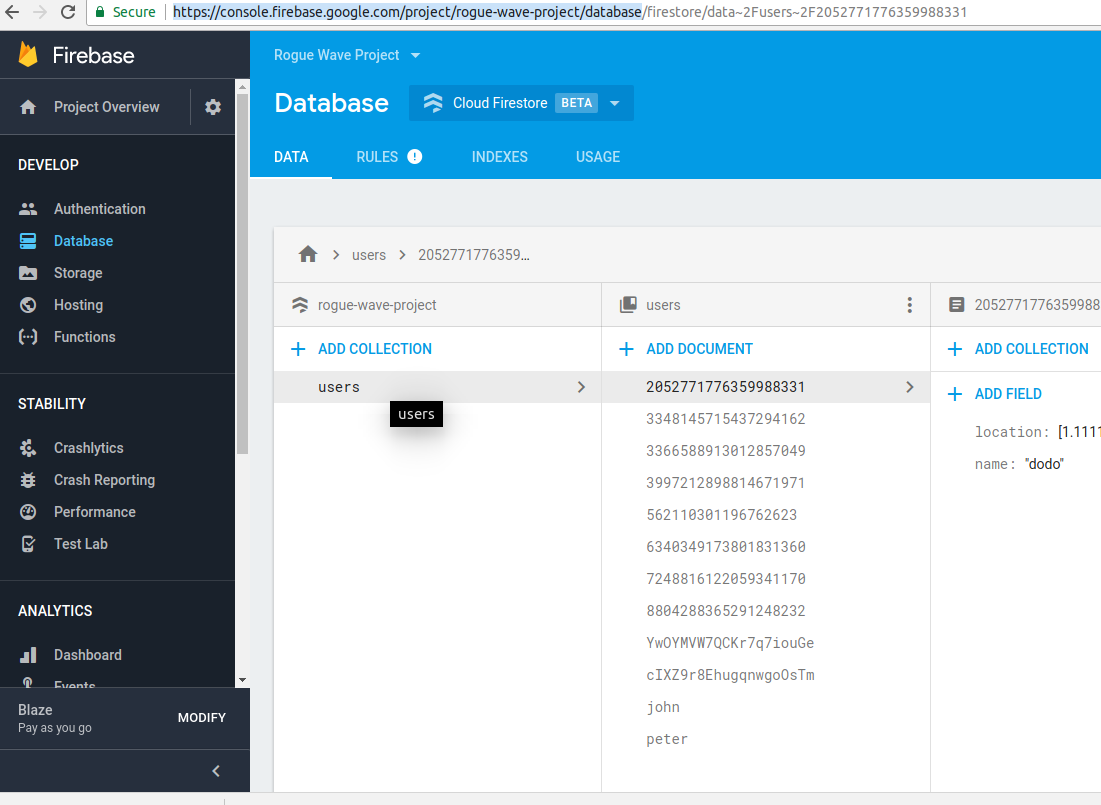Click the Functions sidebar icon
The width and height of the screenshot is (1101, 805).
[28, 337]
